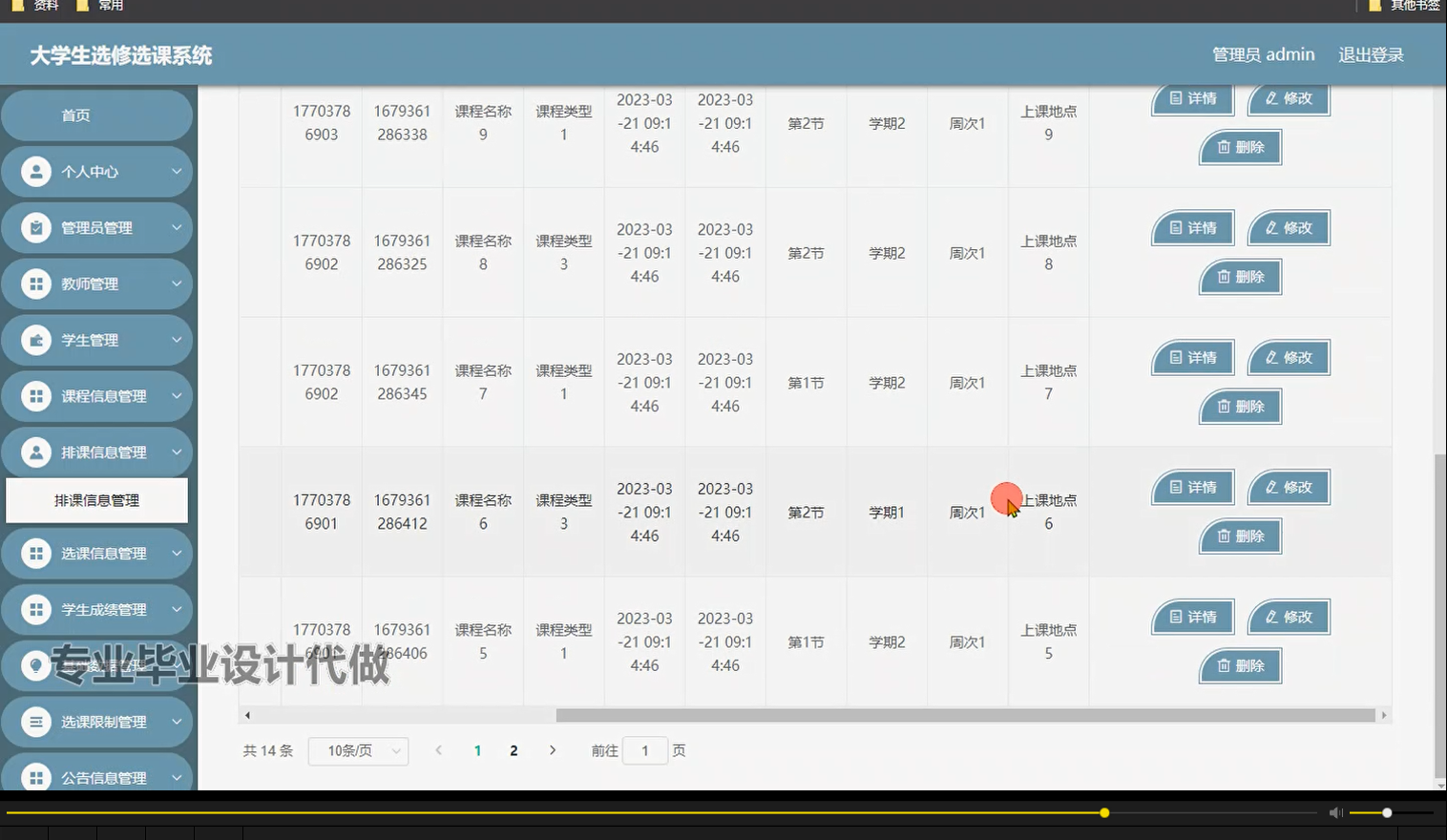The width and height of the screenshot is (1447, 840).
Task: Click the video progress bar handle
Action: point(1104,813)
